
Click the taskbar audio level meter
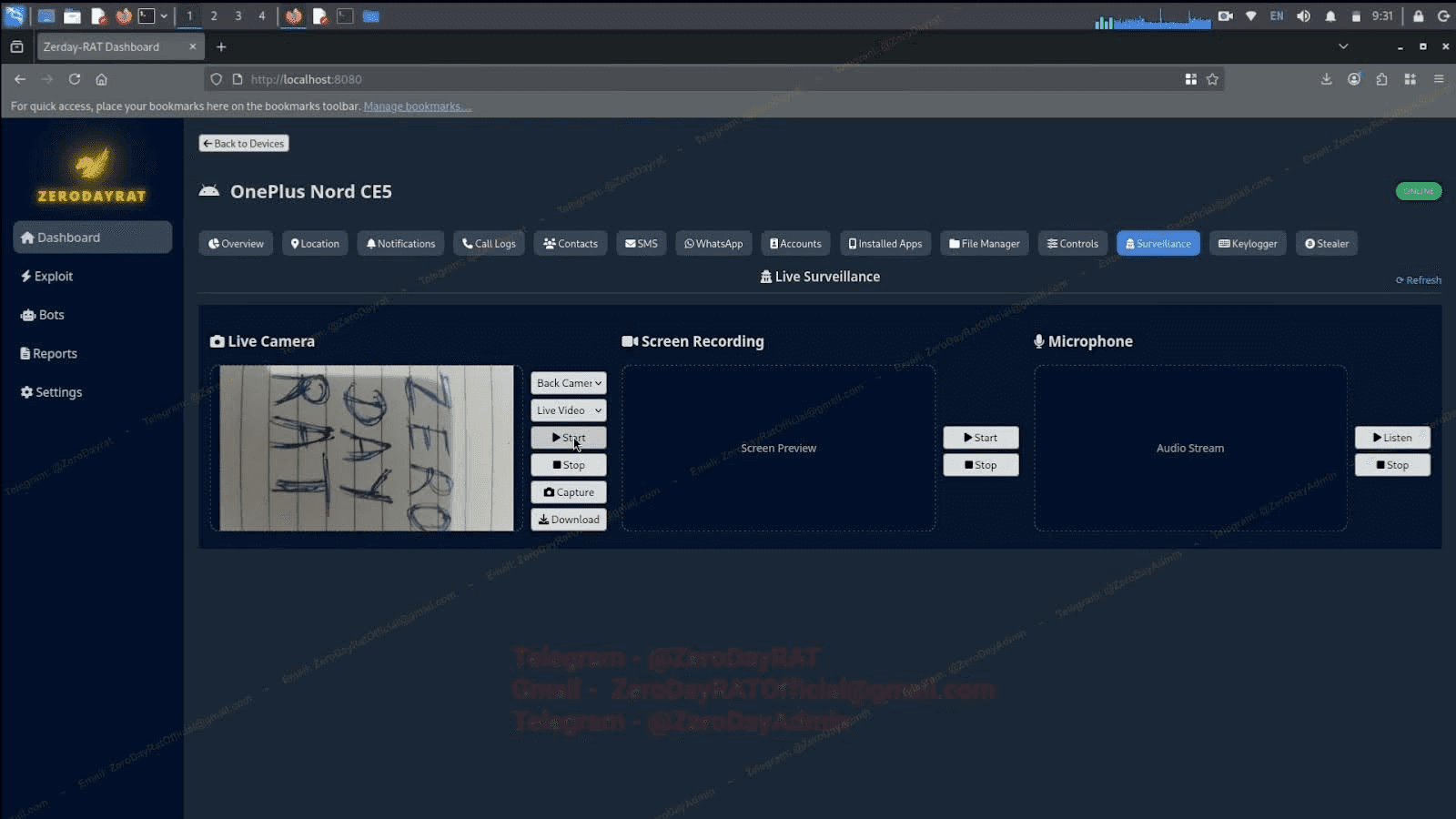pos(1151,15)
